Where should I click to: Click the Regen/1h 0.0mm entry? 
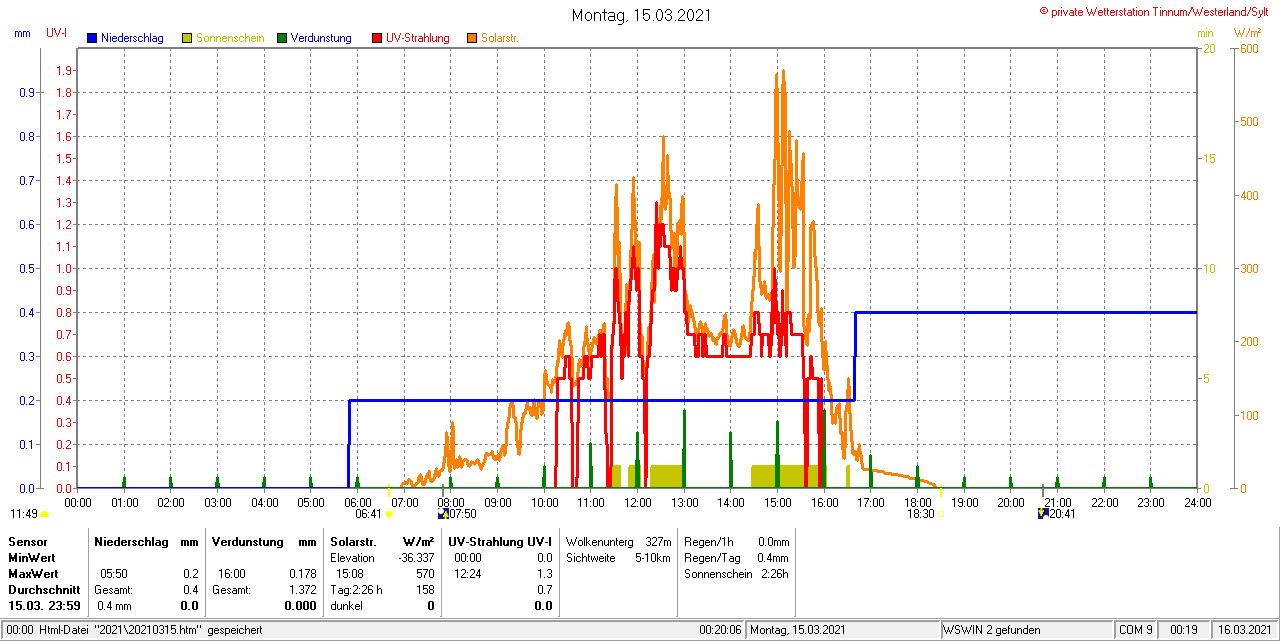pos(736,541)
